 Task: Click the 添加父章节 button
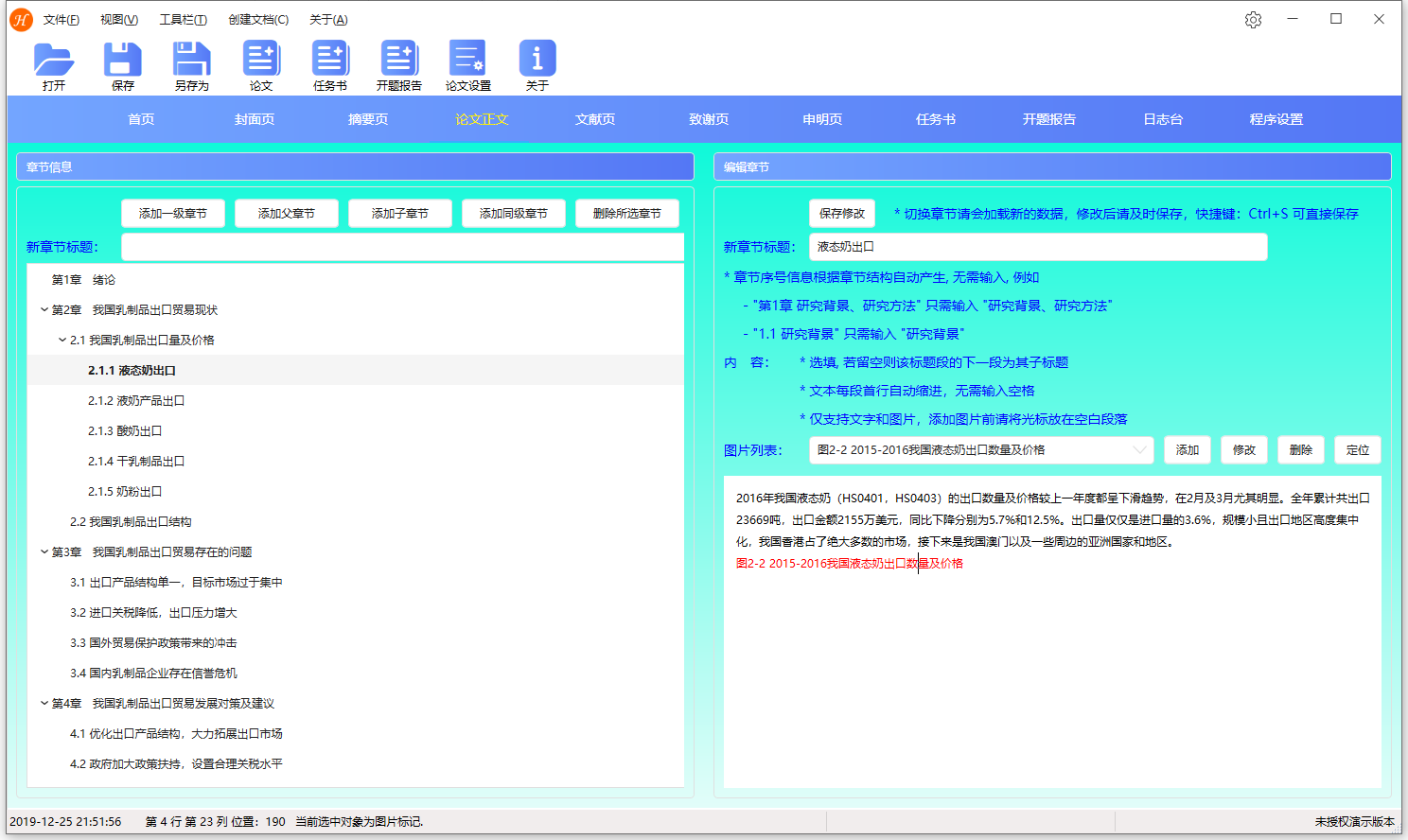tap(287, 214)
